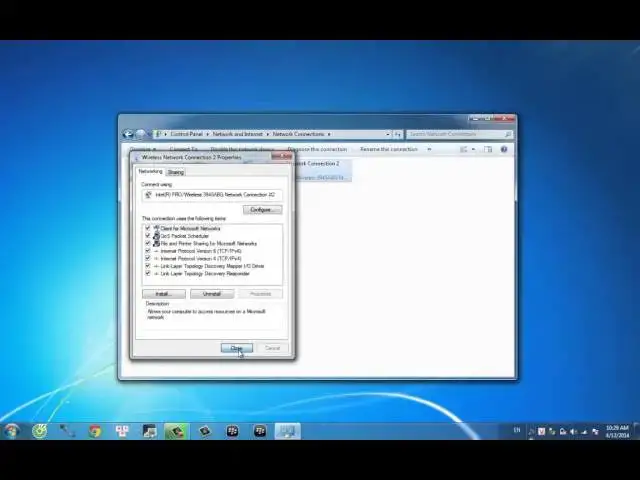Select the Wireless Network Connection 2 item behind dialog
This screenshot has height=480, width=640.
point(321,170)
